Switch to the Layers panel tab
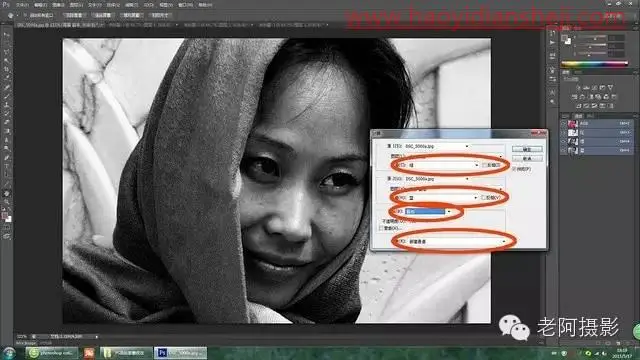This screenshot has width=640, height=360. pyautogui.click(x=565, y=116)
